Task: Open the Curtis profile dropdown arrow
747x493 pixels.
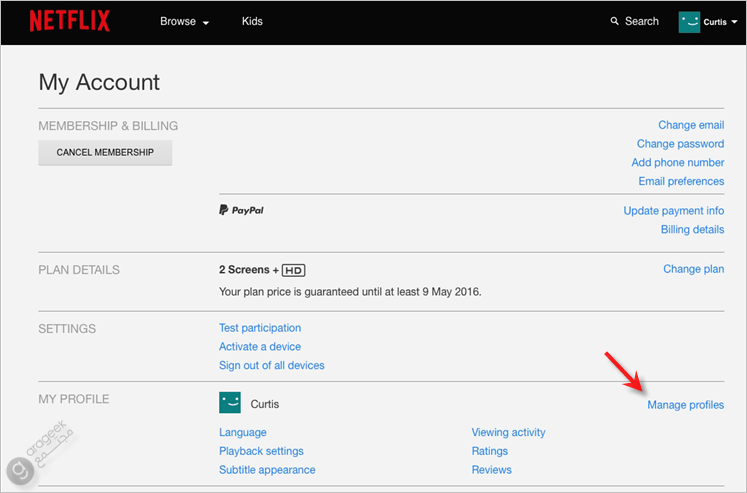Action: click(734, 22)
